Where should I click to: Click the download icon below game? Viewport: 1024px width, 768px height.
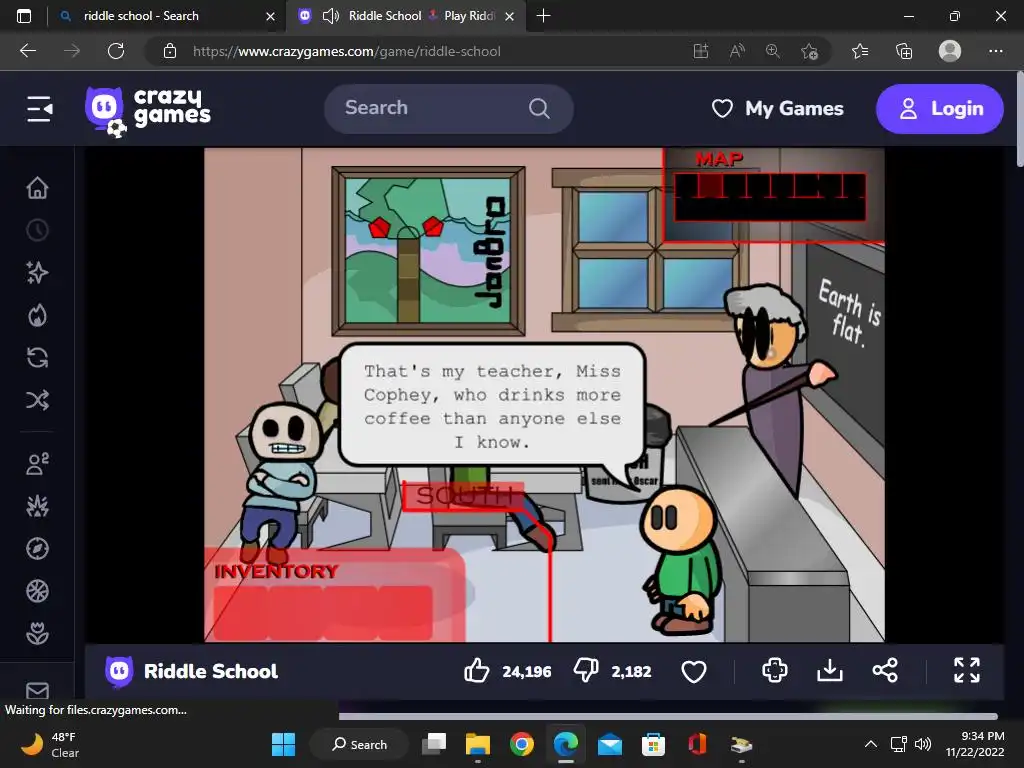(829, 671)
